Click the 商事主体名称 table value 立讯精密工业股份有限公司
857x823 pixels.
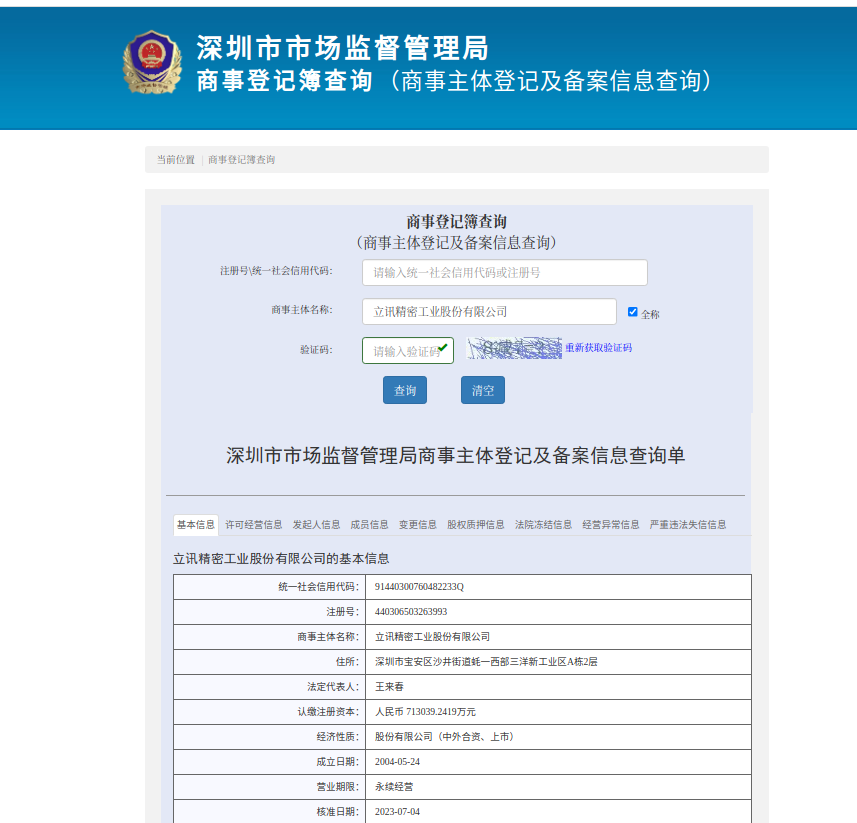432,637
